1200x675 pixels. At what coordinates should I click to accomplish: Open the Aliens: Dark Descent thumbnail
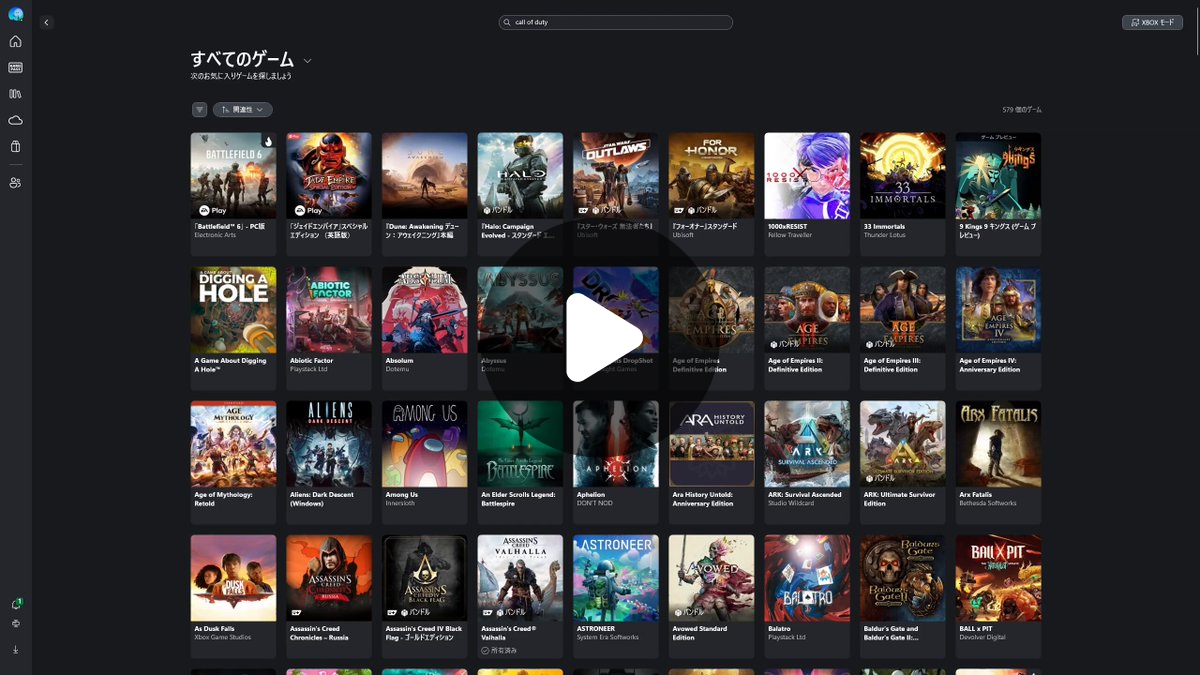329,443
